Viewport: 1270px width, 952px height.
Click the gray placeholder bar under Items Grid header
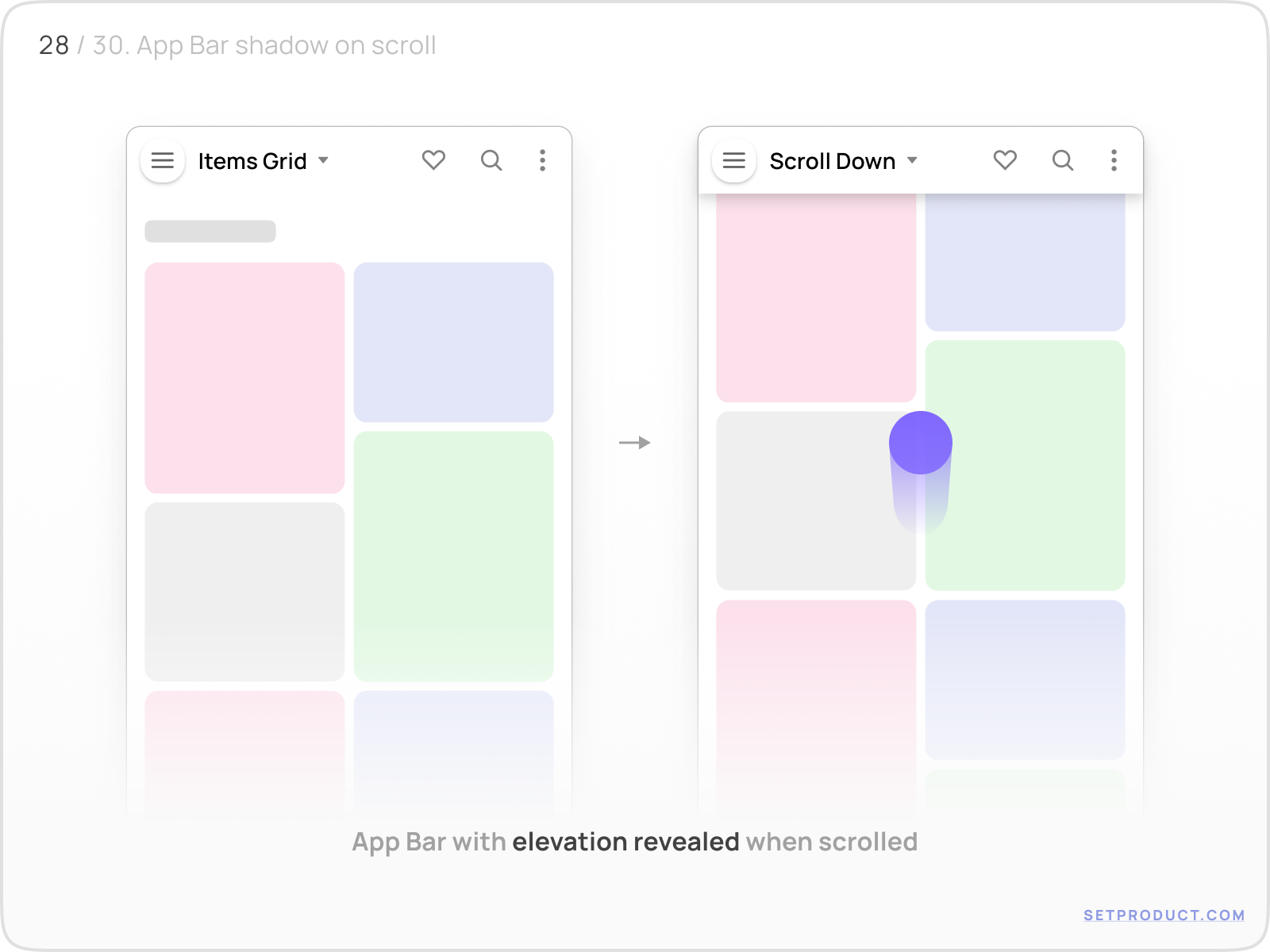coord(210,231)
